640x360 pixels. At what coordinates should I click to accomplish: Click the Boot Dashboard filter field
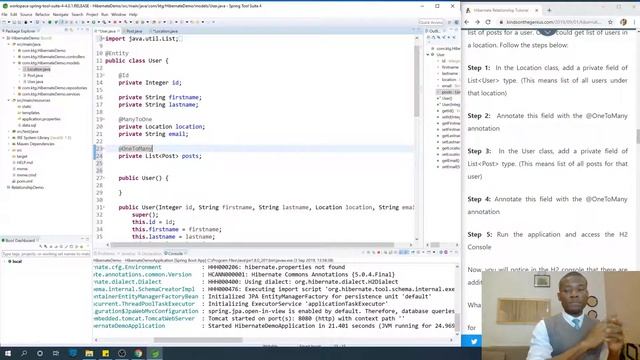[x=46, y=254]
